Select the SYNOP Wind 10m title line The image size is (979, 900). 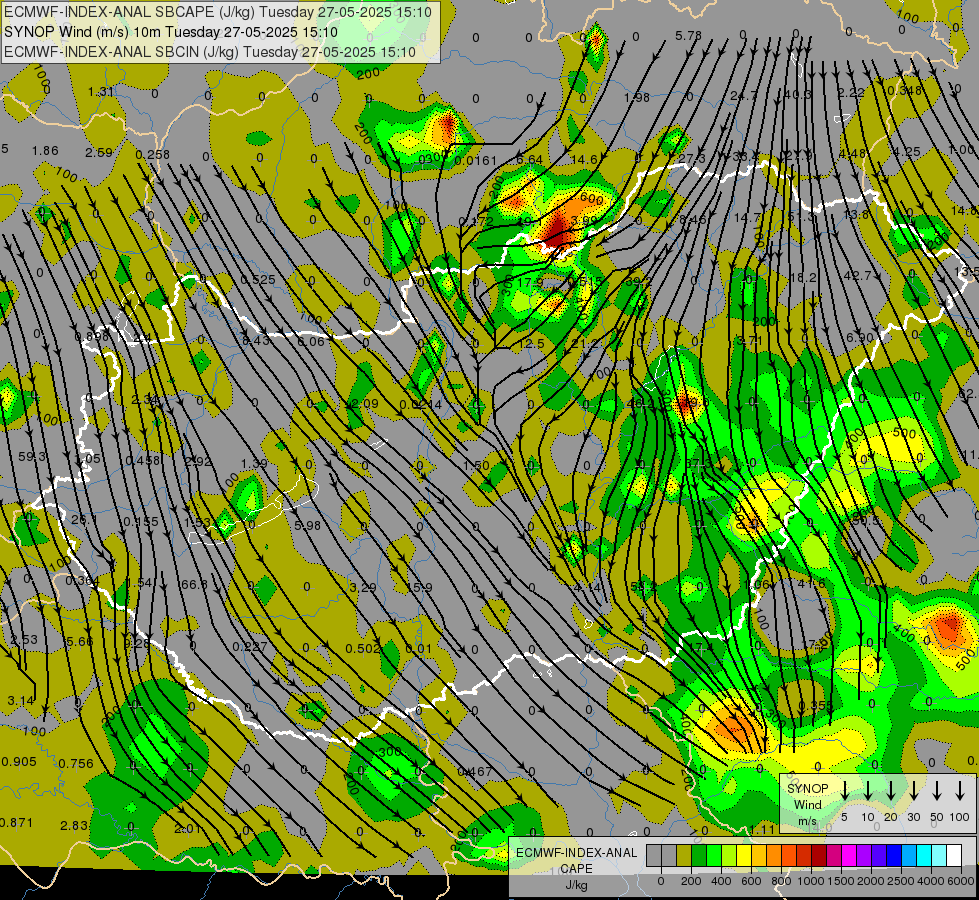[x=170, y=32]
